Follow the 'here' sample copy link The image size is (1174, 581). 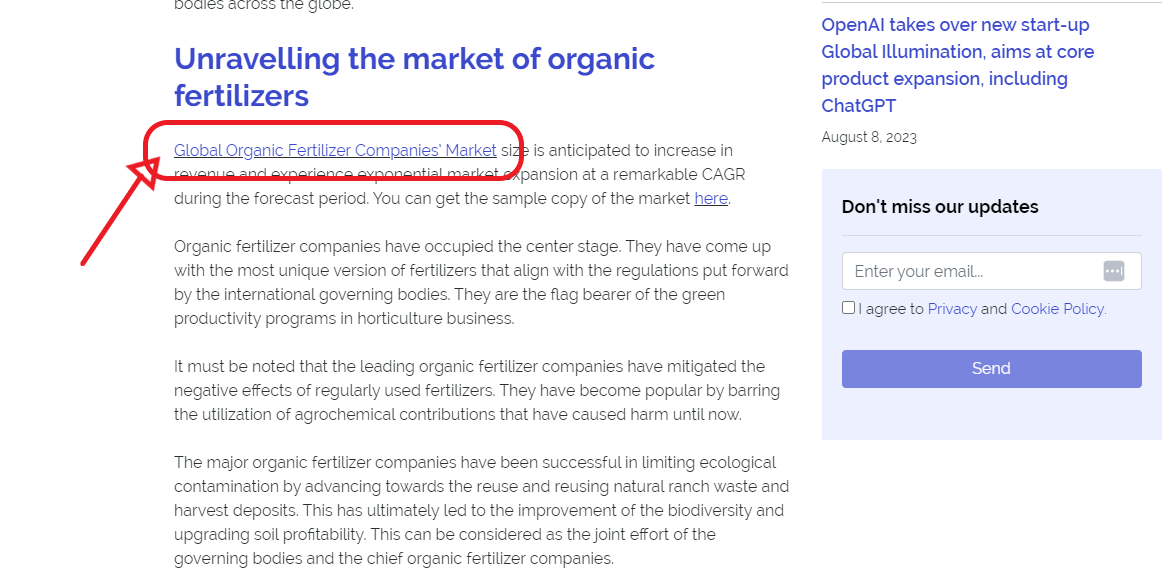[711, 198]
